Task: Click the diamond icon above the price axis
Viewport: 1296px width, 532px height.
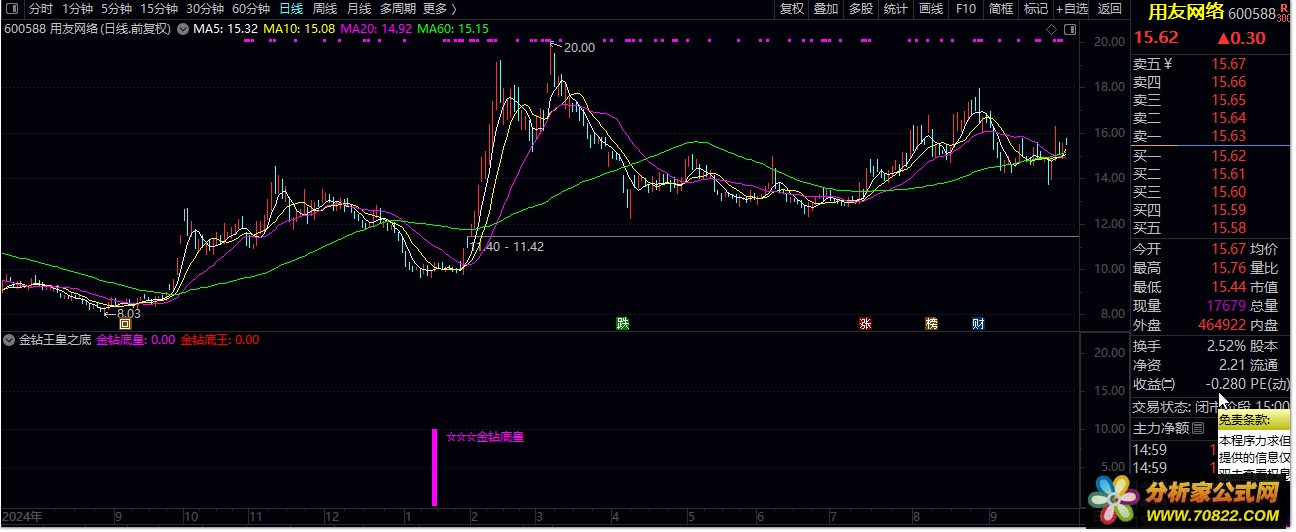Action: 1052,29
